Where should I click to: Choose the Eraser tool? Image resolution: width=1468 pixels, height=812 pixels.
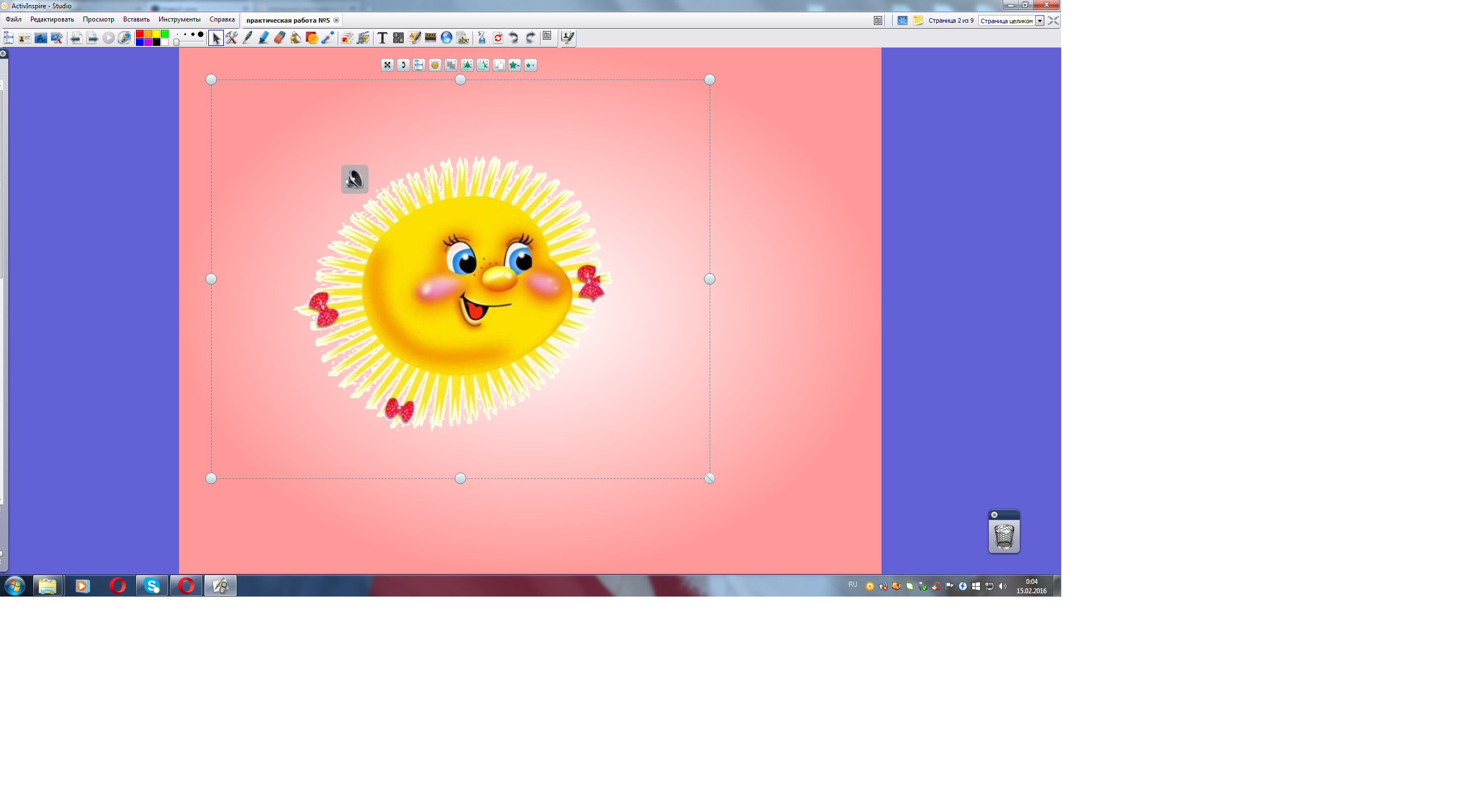(279, 38)
